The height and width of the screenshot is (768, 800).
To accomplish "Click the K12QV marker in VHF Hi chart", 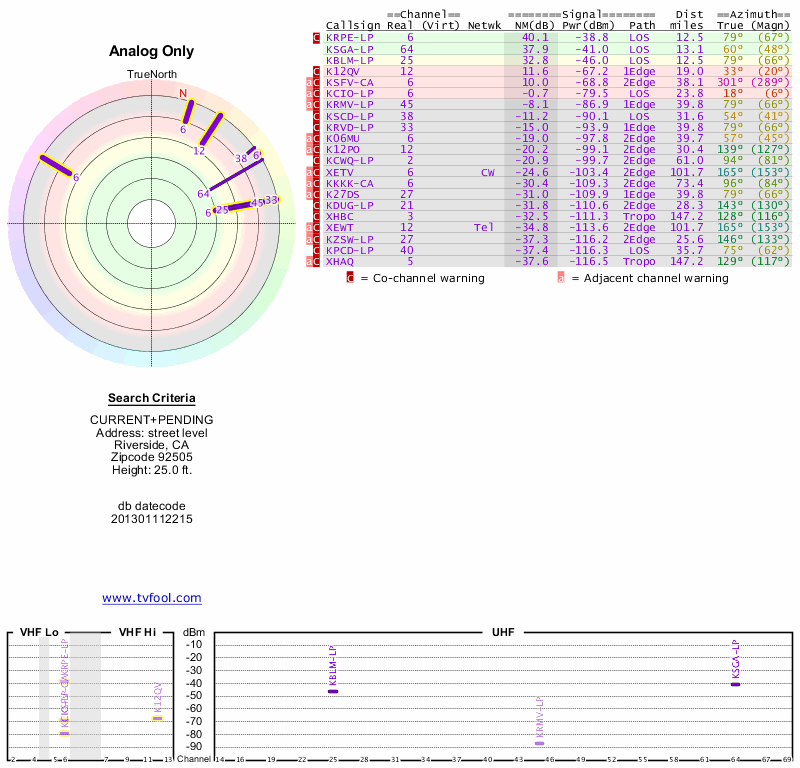I will click(x=157, y=718).
